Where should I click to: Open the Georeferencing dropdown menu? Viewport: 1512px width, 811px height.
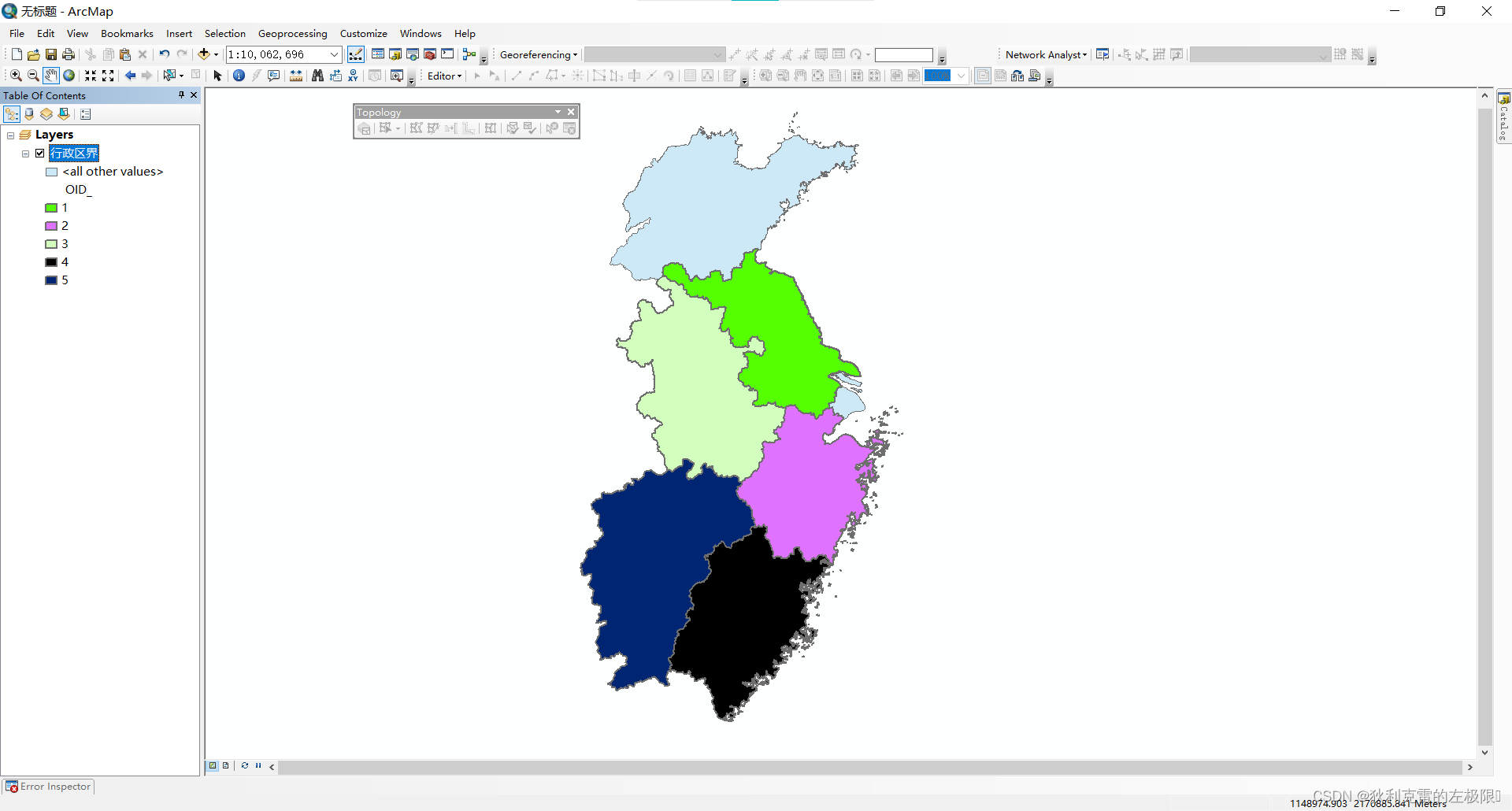tap(538, 54)
